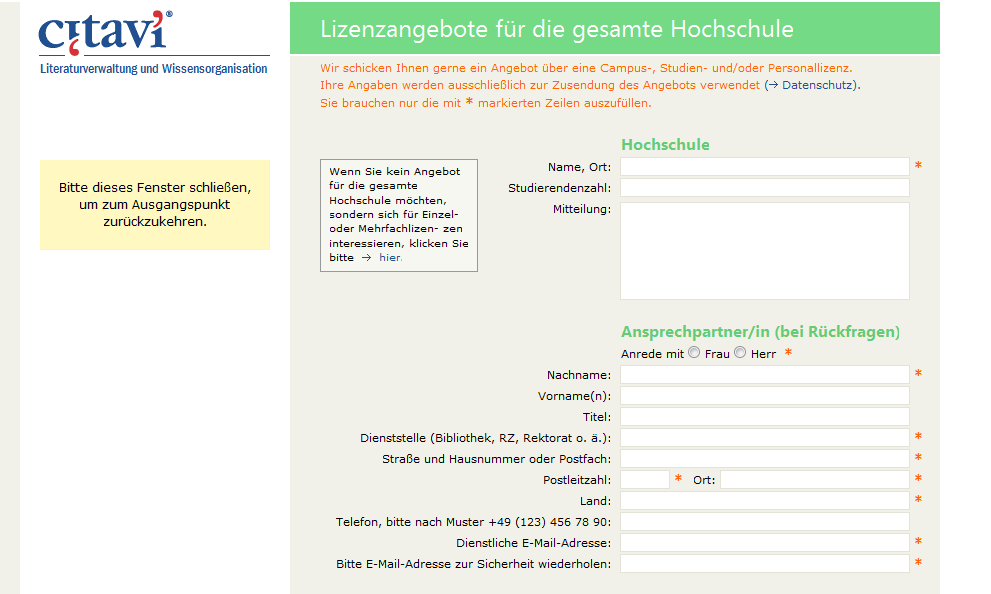The height and width of the screenshot is (594, 991).
Task: Focus the Ort field beside Postleitzahl
Action: pos(815,480)
